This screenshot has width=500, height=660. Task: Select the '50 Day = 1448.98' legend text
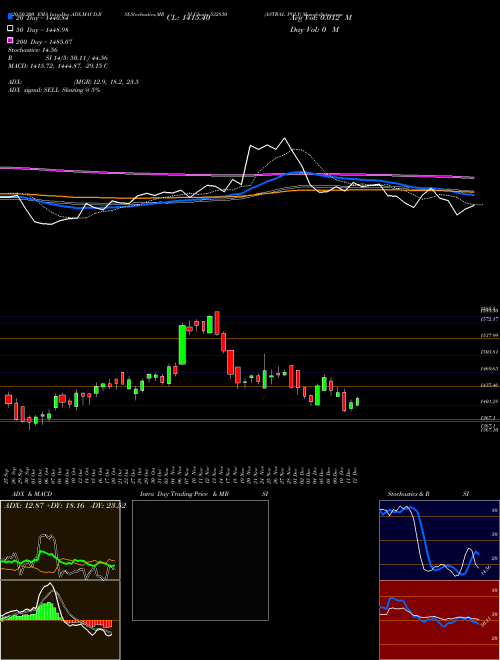coord(42,30)
